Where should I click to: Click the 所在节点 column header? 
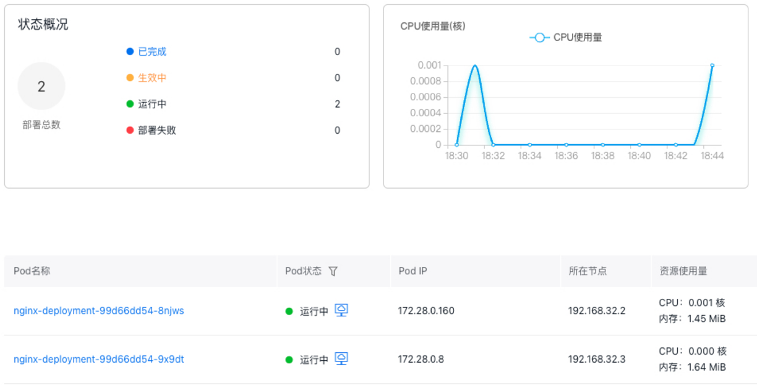tap(587, 271)
